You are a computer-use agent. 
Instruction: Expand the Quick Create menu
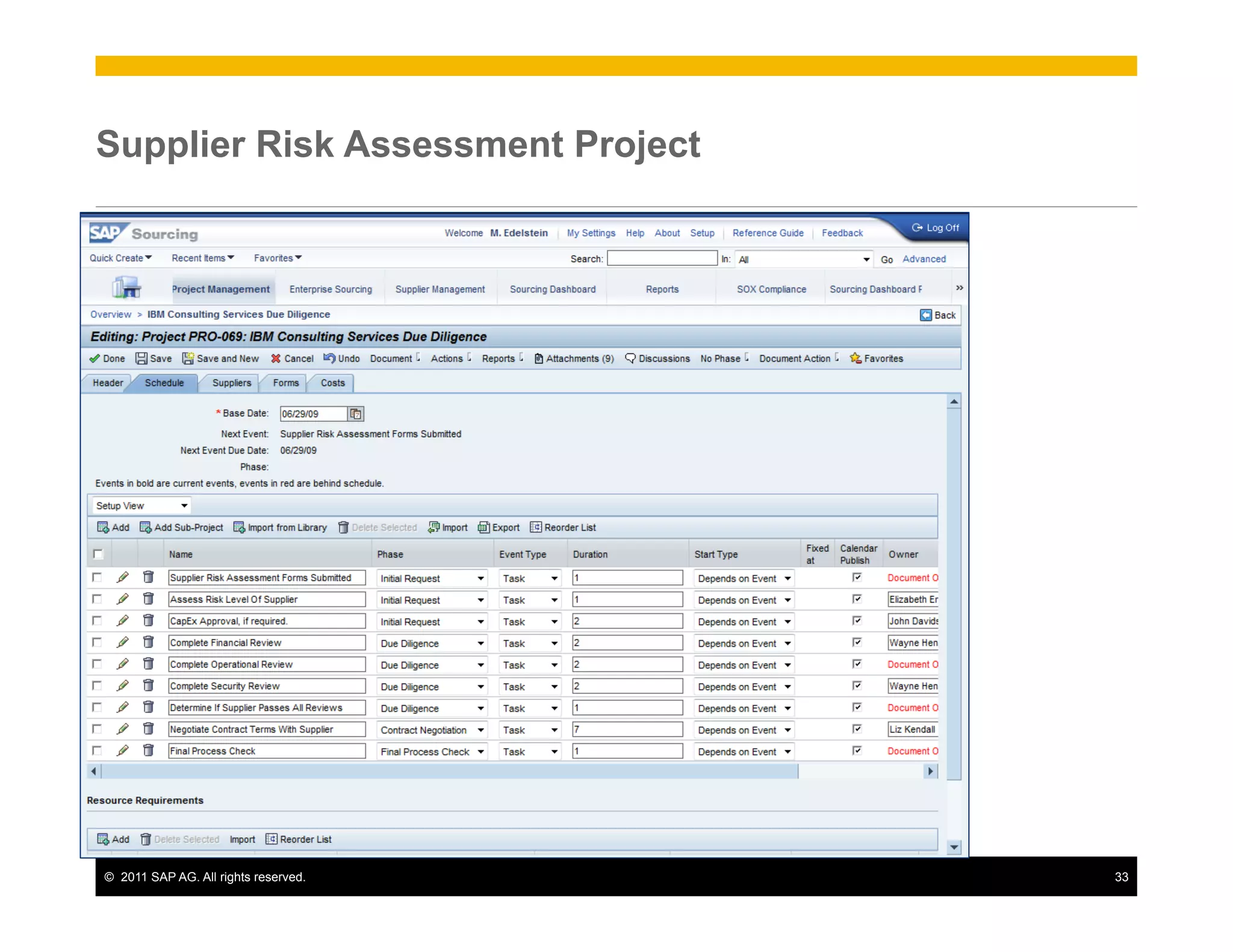pyautogui.click(x=120, y=258)
